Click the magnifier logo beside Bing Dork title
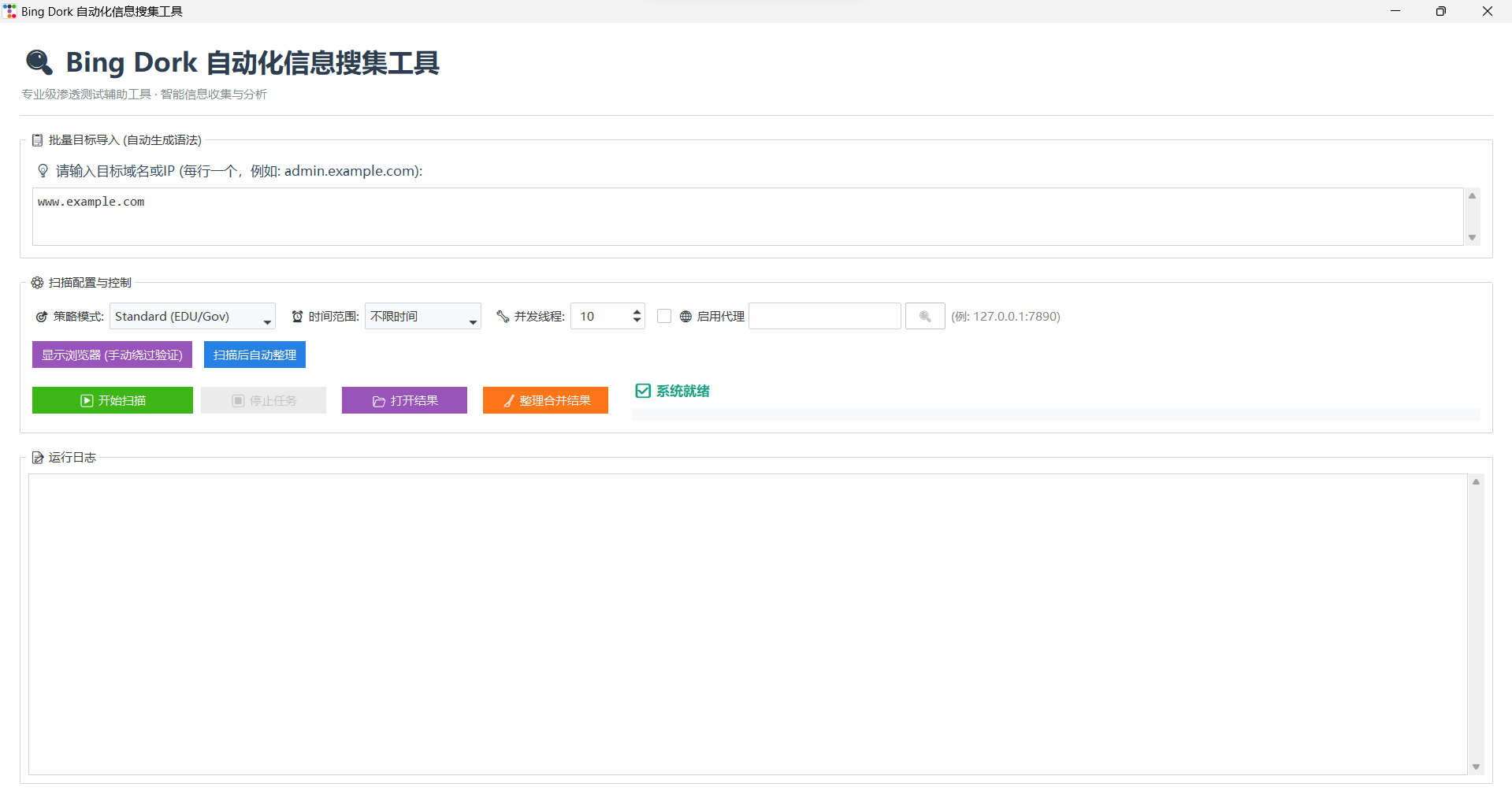Screen dimensions: 1512x802 point(39,62)
